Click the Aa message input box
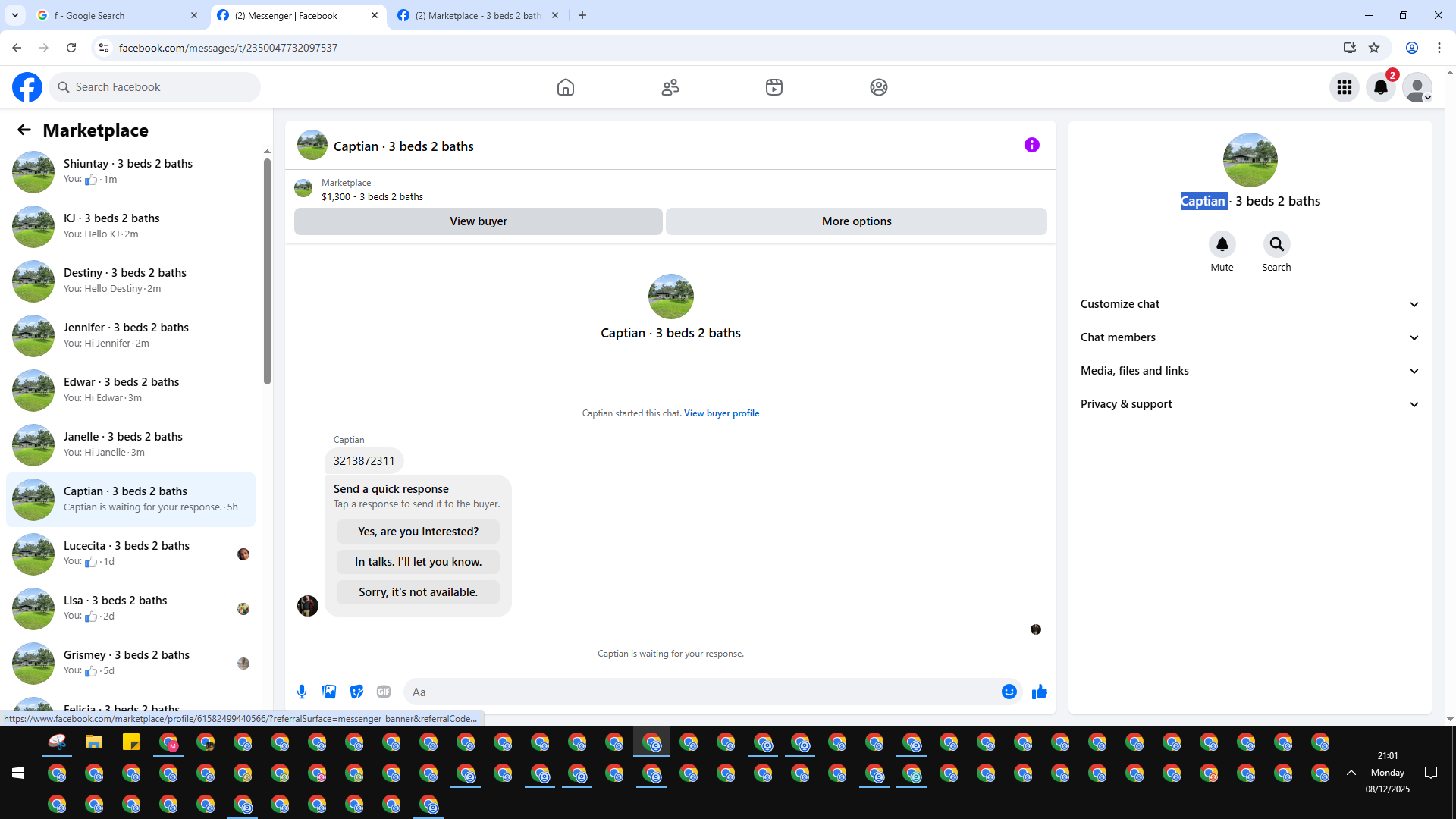This screenshot has width=1456, height=819. point(701,692)
